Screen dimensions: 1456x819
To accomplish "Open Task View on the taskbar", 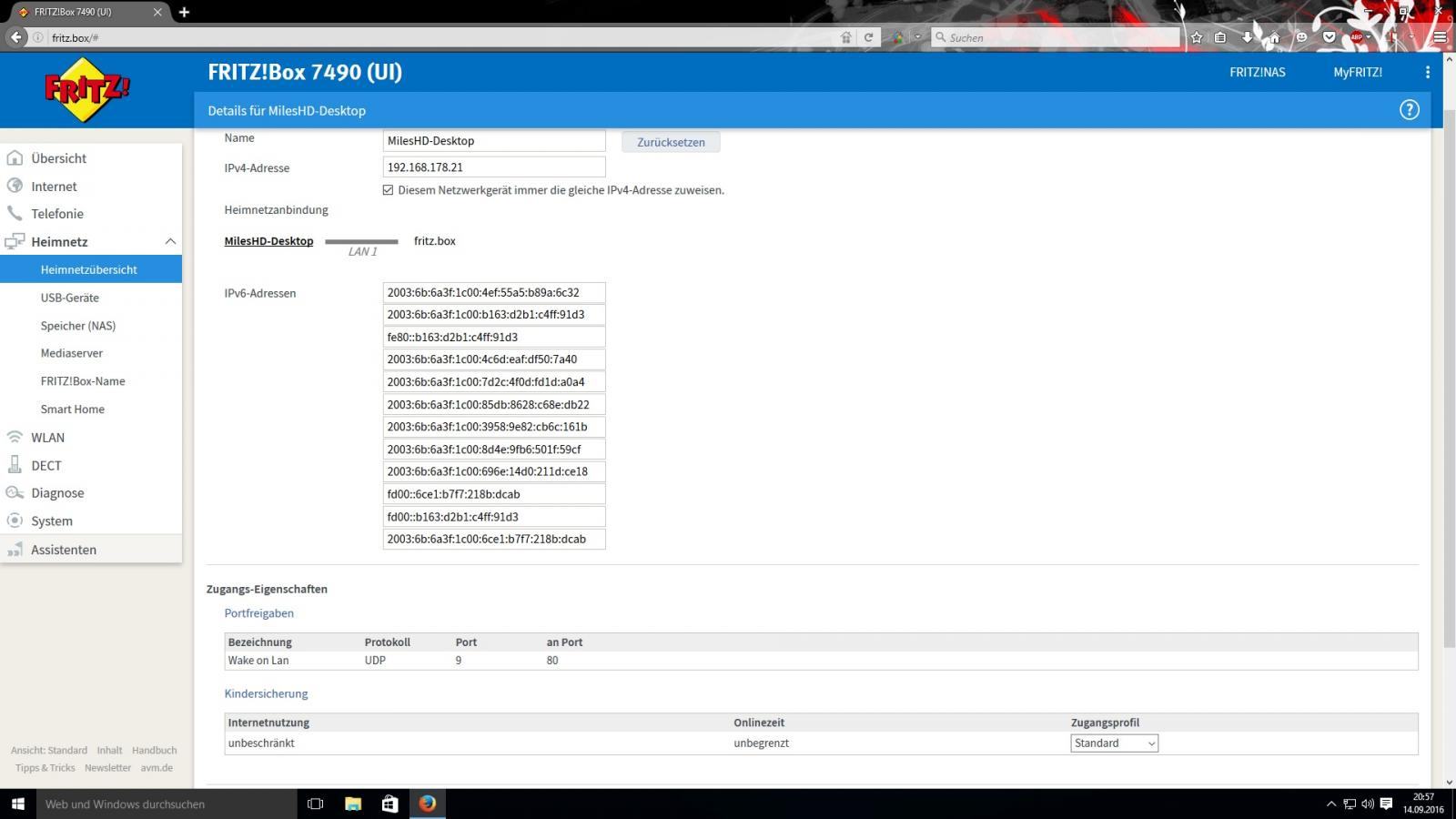I will point(315,804).
